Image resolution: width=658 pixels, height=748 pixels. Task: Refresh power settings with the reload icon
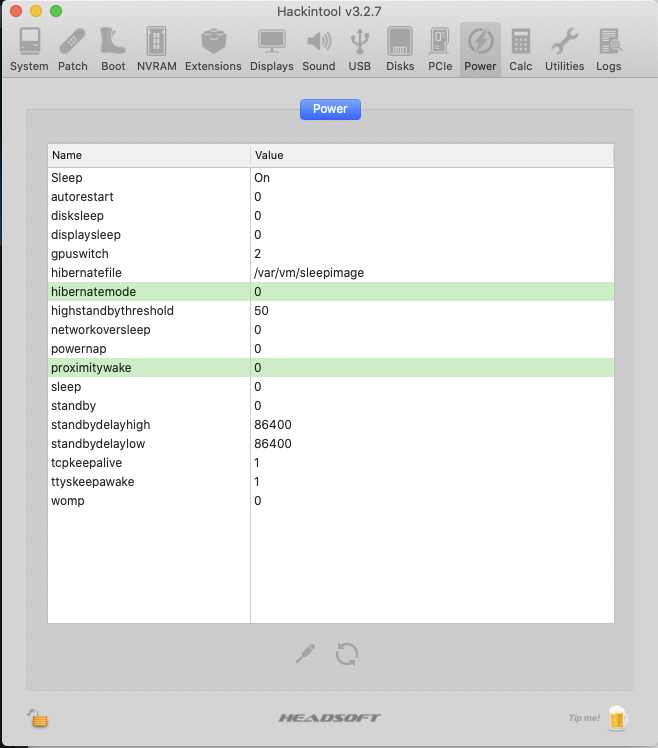point(347,654)
